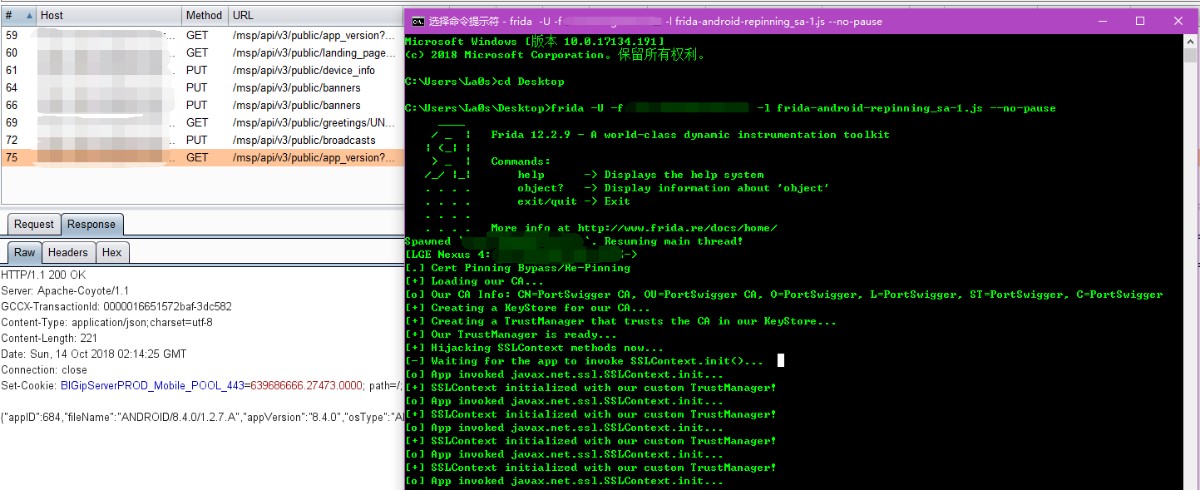Image resolution: width=1200 pixels, height=490 pixels.
Task: Select request row 61 device_info
Action: tap(202, 70)
